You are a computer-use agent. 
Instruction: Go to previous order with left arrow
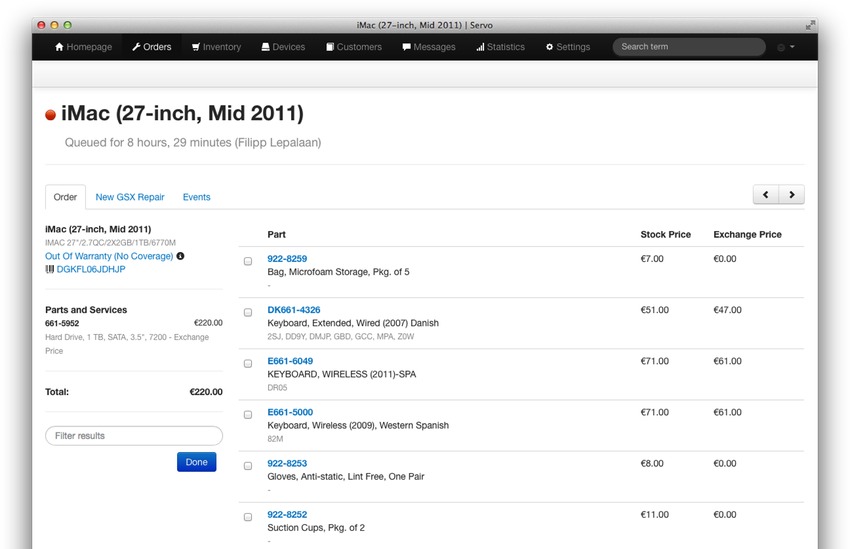tap(765, 195)
